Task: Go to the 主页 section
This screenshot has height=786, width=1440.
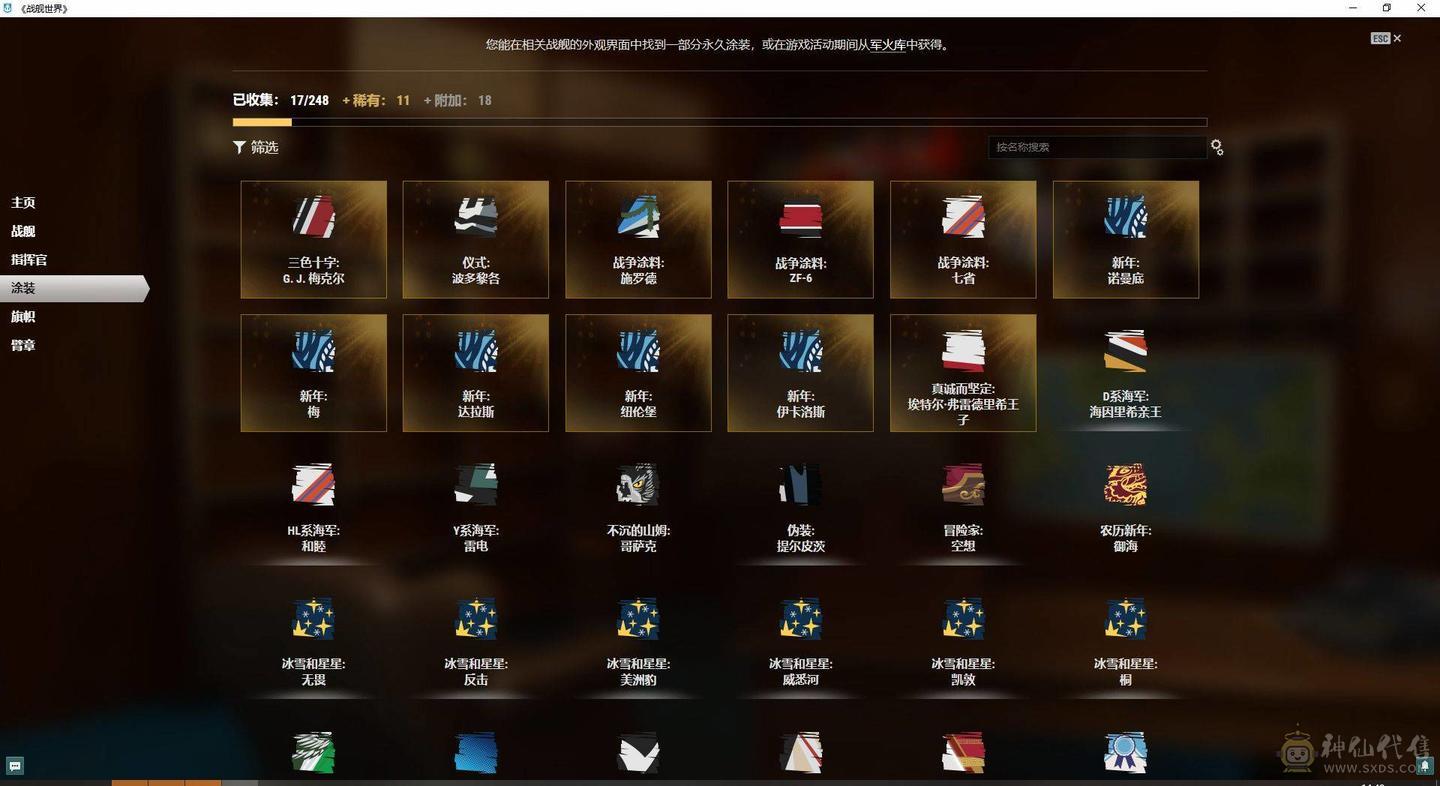Action: coord(23,203)
